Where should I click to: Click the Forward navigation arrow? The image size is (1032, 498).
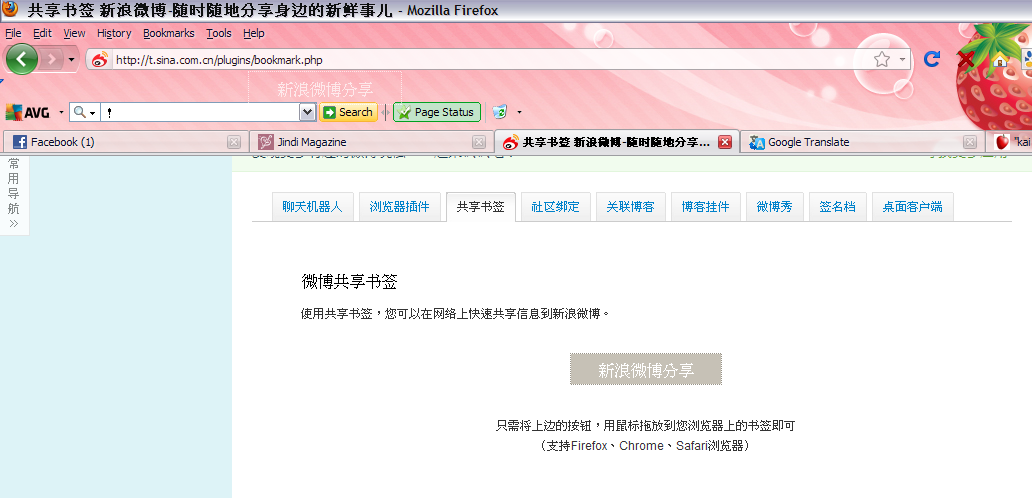click(51, 60)
